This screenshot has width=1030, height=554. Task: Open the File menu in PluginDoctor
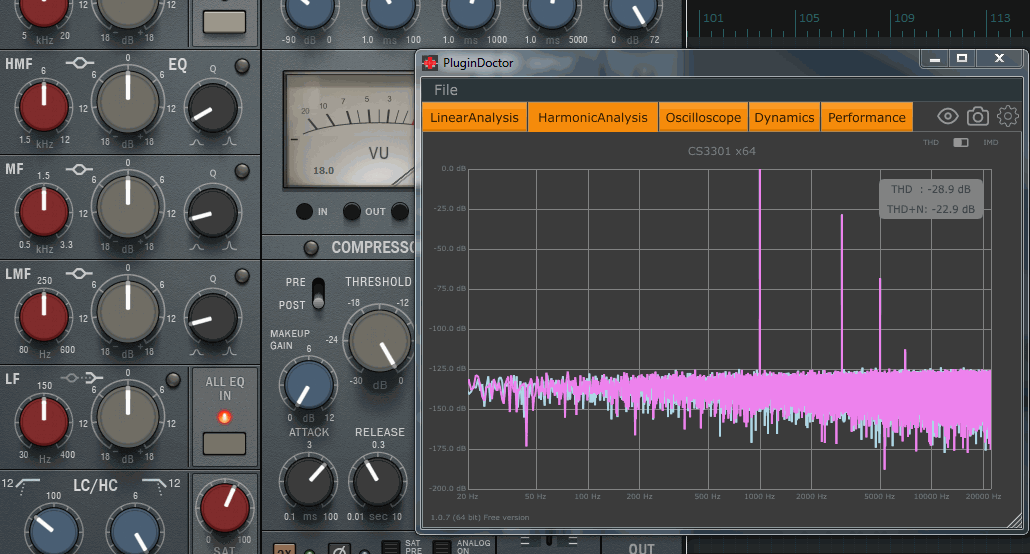[445, 90]
